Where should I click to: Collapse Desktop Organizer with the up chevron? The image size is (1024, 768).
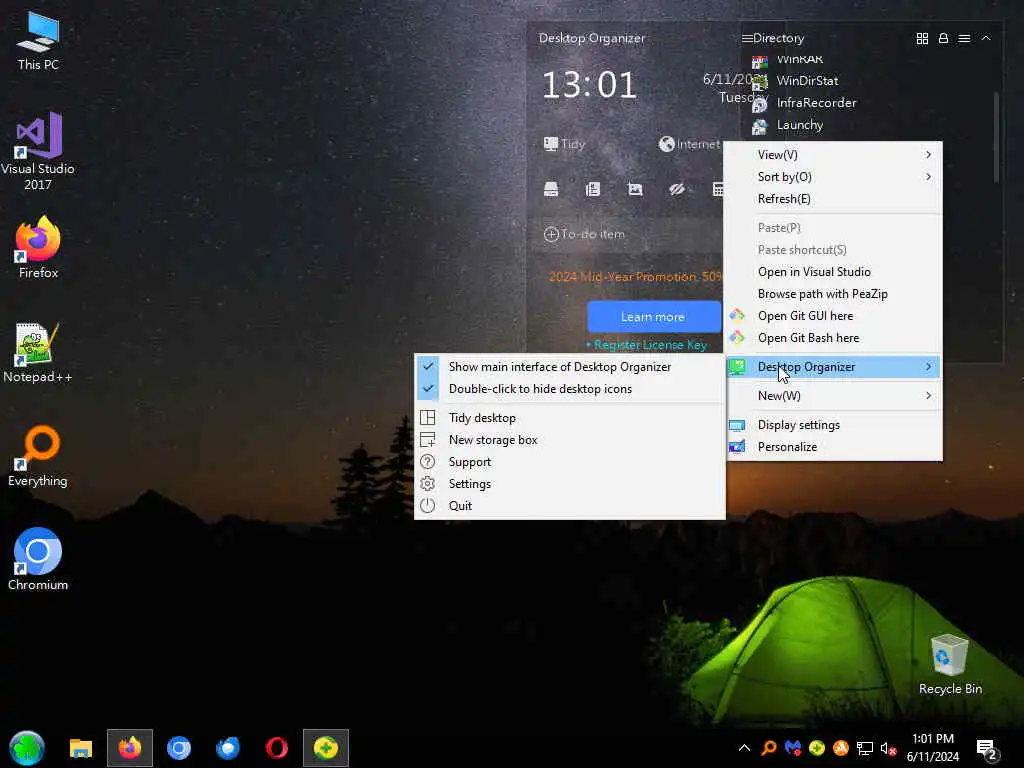tap(986, 39)
